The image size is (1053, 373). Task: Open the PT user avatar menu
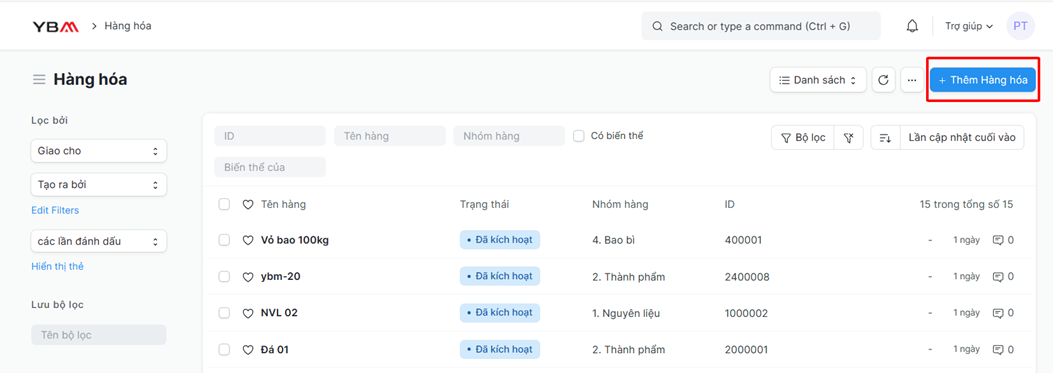tap(1020, 26)
